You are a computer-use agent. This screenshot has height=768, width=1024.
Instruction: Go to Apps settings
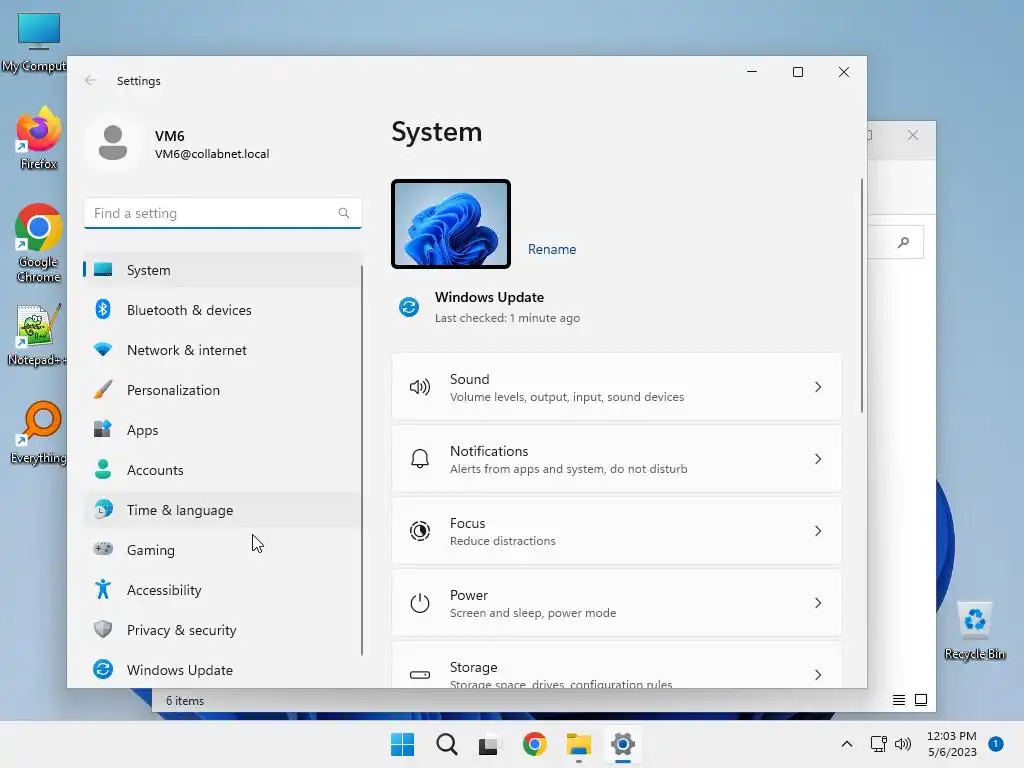click(222, 430)
